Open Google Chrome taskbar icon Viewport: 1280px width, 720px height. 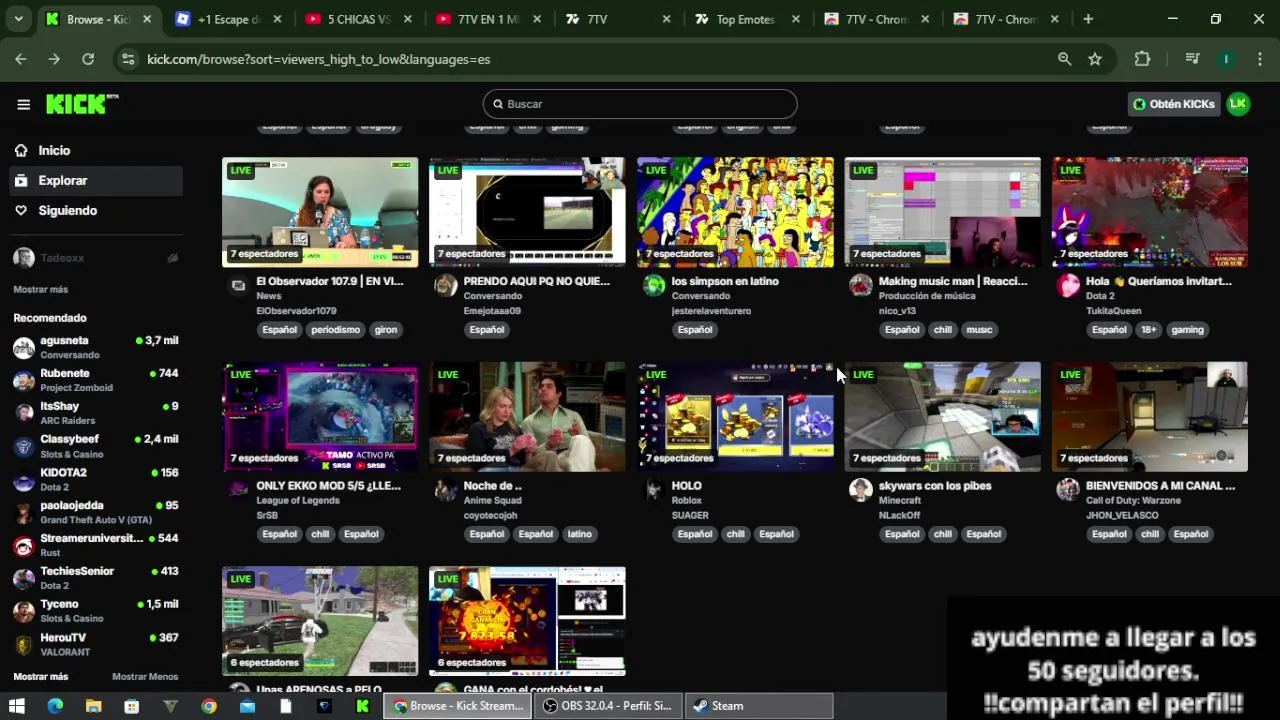(x=208, y=706)
